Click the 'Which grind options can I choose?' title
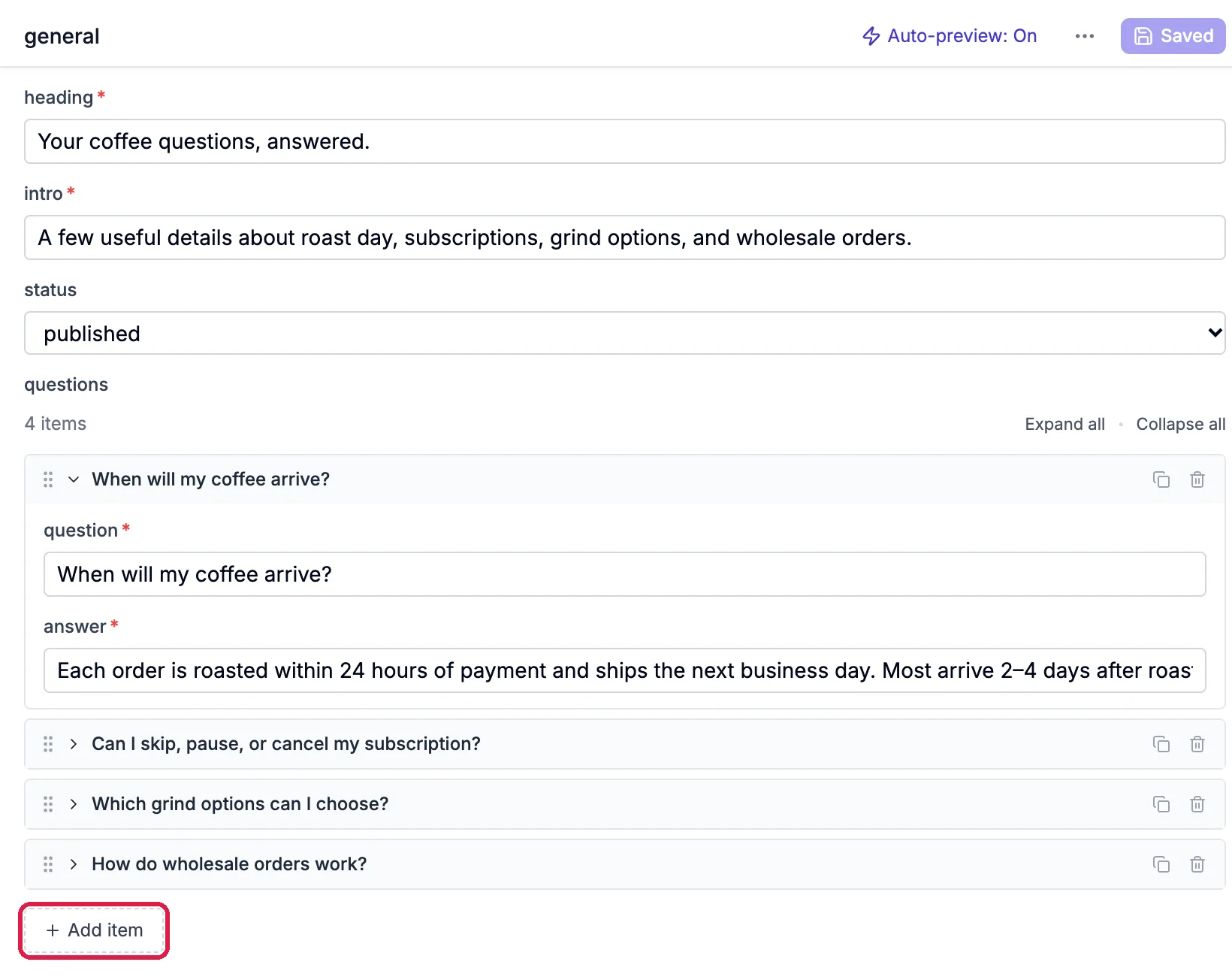Image resolution: width=1232 pixels, height=977 pixels. [240, 804]
